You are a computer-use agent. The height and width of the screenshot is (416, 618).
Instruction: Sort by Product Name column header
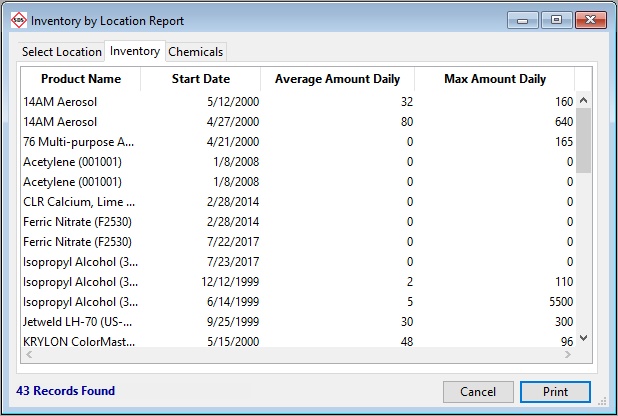[81, 79]
